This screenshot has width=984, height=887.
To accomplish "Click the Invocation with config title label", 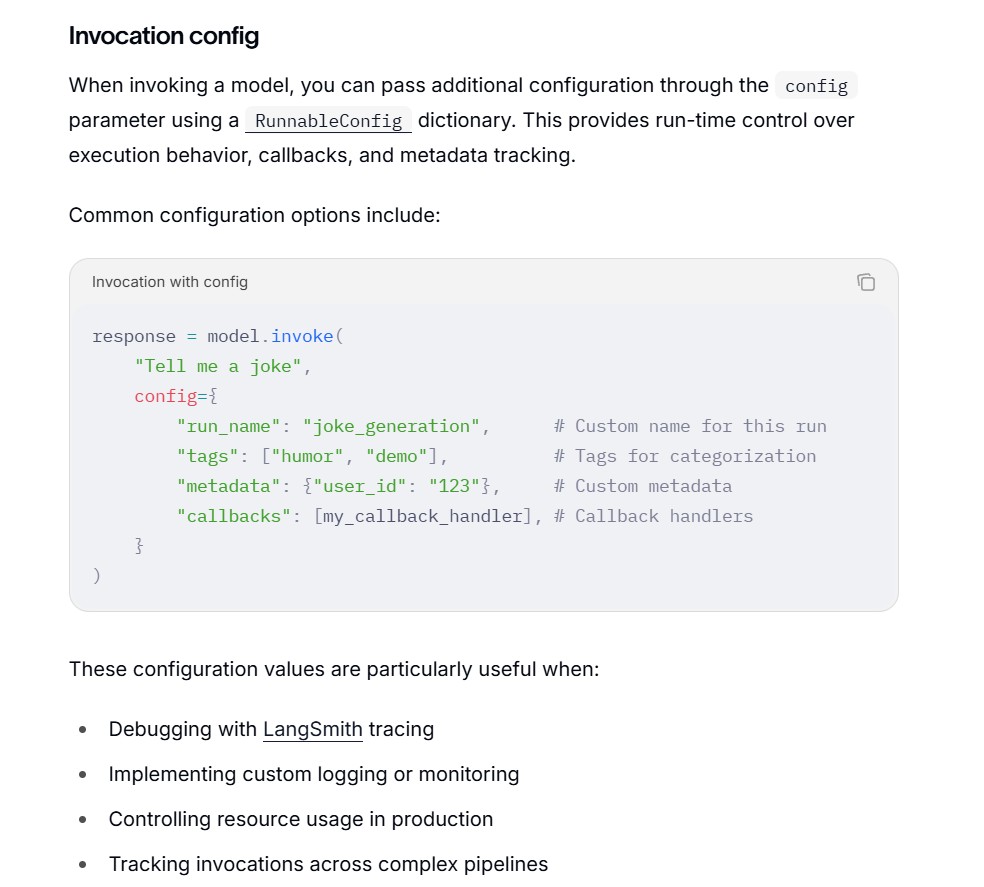I will 170,282.
